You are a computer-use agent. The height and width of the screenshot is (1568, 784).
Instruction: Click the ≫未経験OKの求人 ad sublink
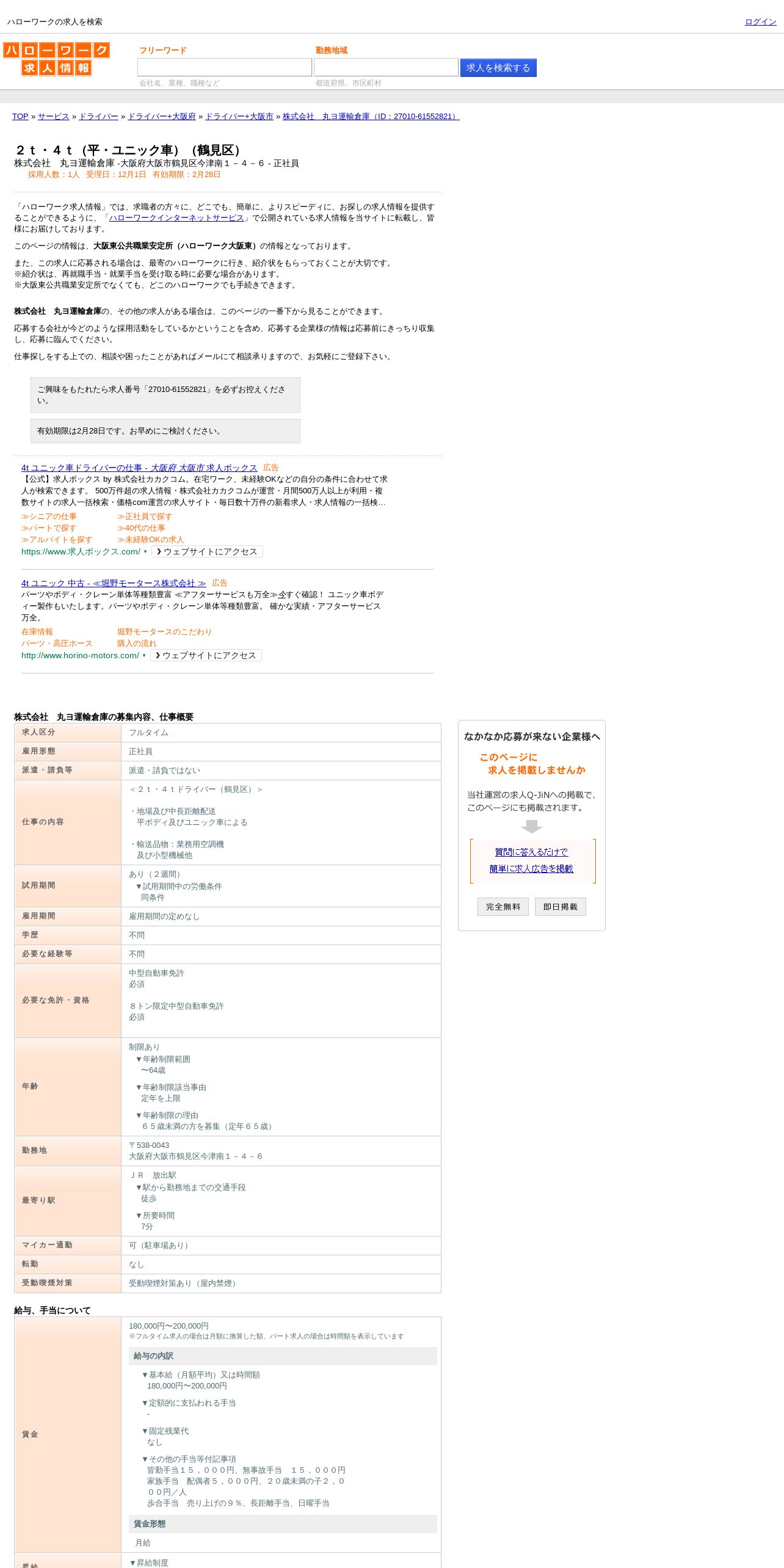(x=150, y=540)
